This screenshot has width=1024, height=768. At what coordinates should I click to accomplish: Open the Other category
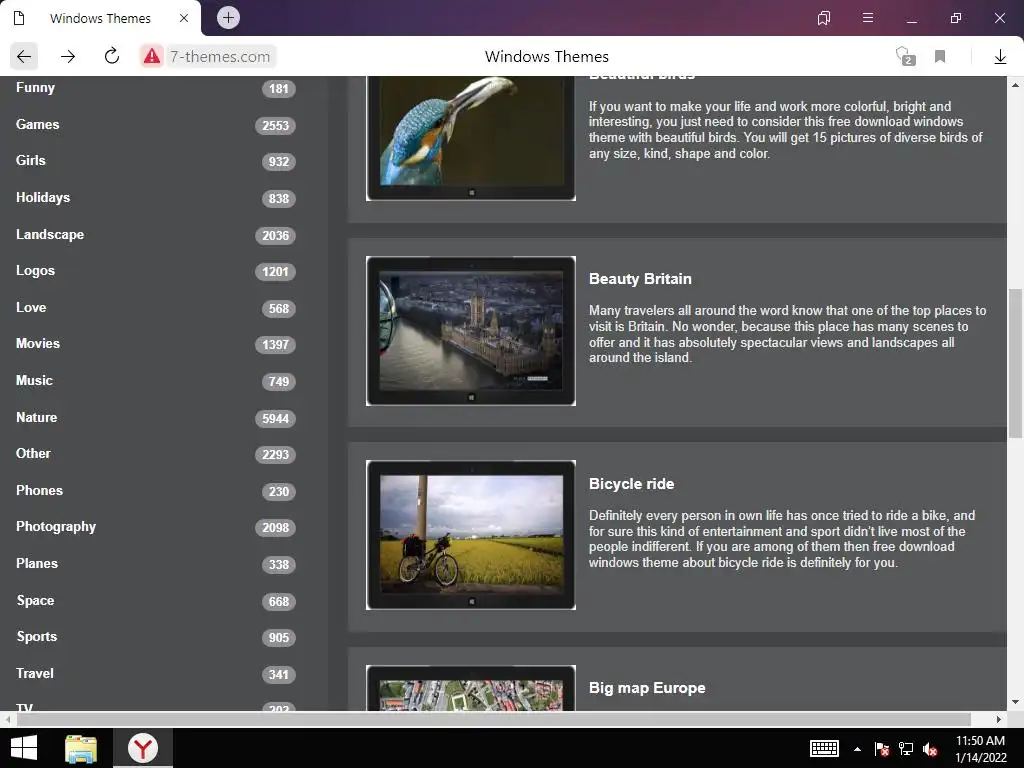tap(33, 453)
